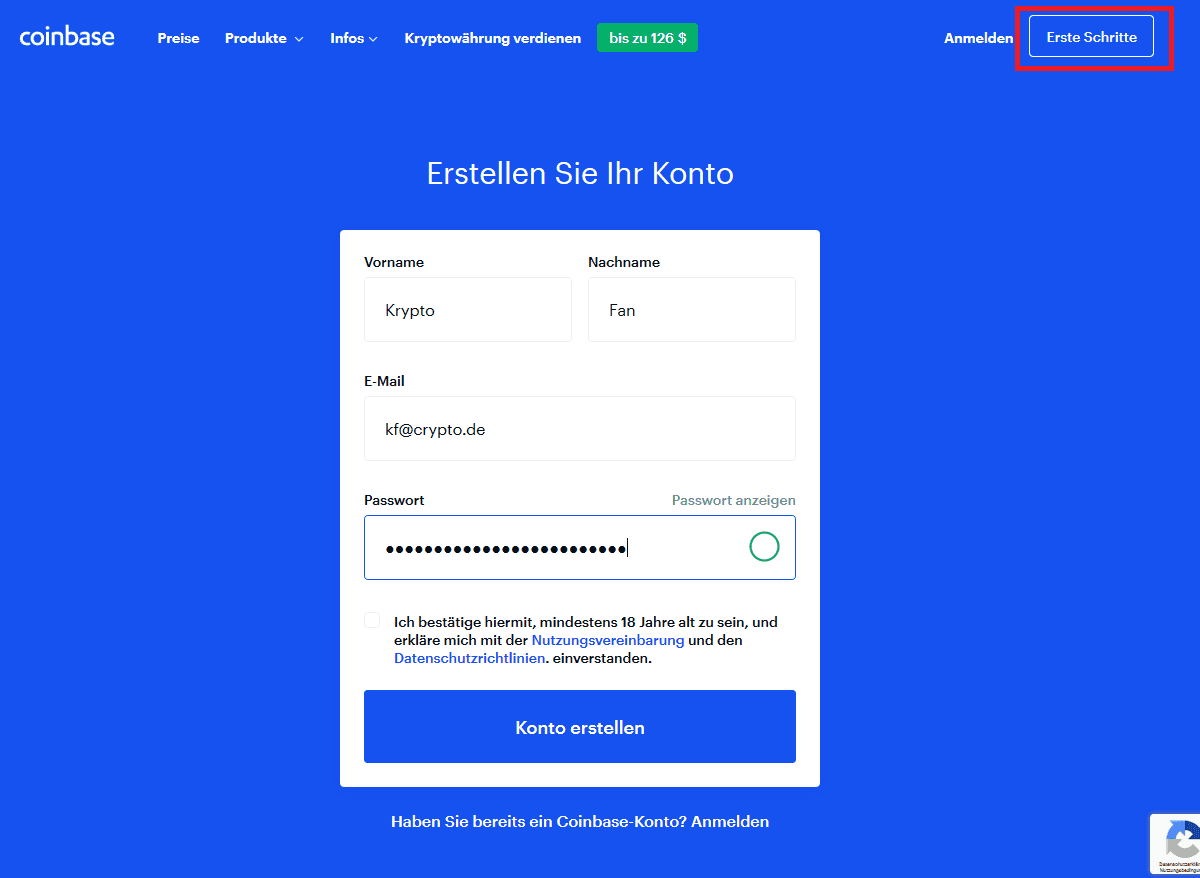Screen dimensions: 1200x878
Task: Open Kryptowährung verdienen in navigation
Action: (492, 38)
